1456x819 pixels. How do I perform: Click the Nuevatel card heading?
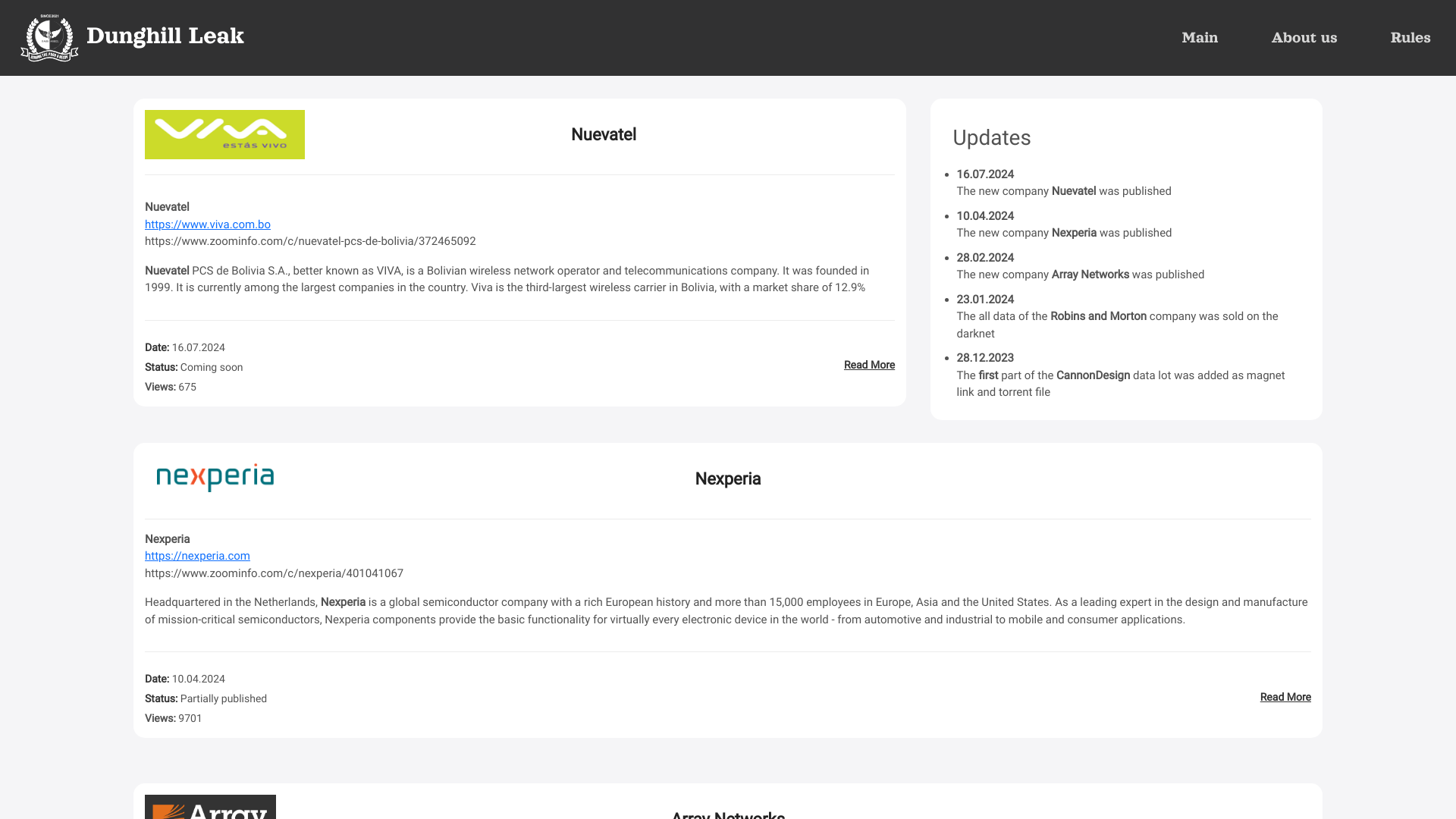603,135
